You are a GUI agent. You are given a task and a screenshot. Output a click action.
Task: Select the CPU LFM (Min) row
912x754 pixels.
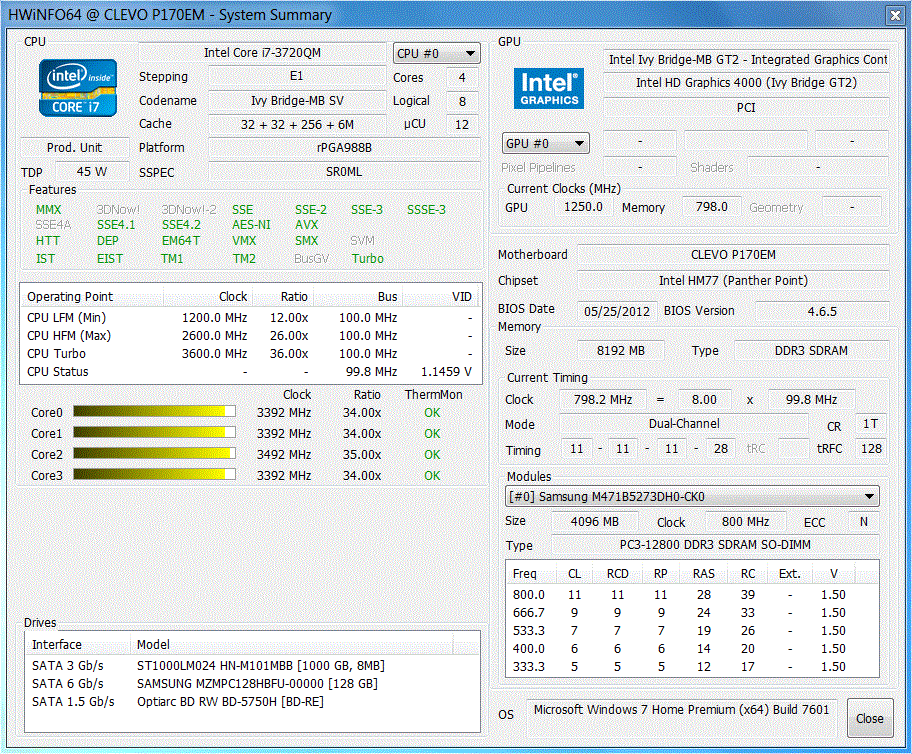click(x=251, y=318)
